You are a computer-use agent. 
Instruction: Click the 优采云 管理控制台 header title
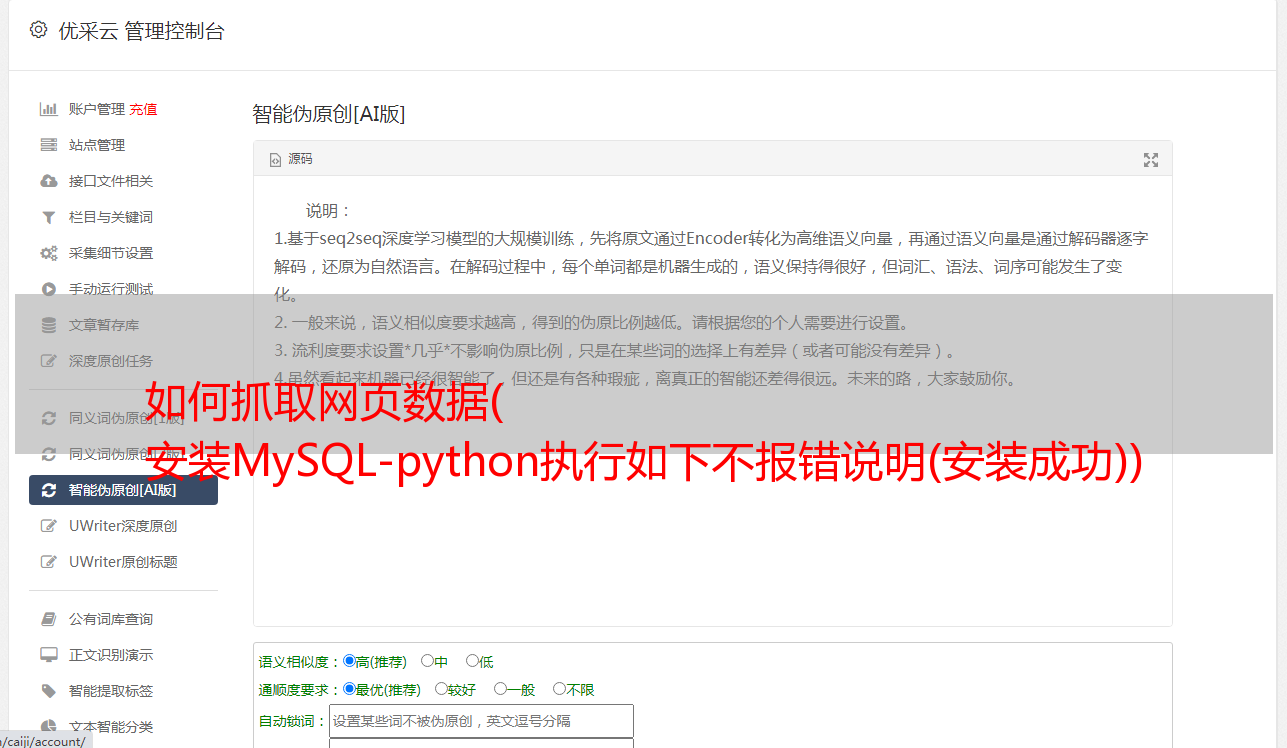[142, 31]
